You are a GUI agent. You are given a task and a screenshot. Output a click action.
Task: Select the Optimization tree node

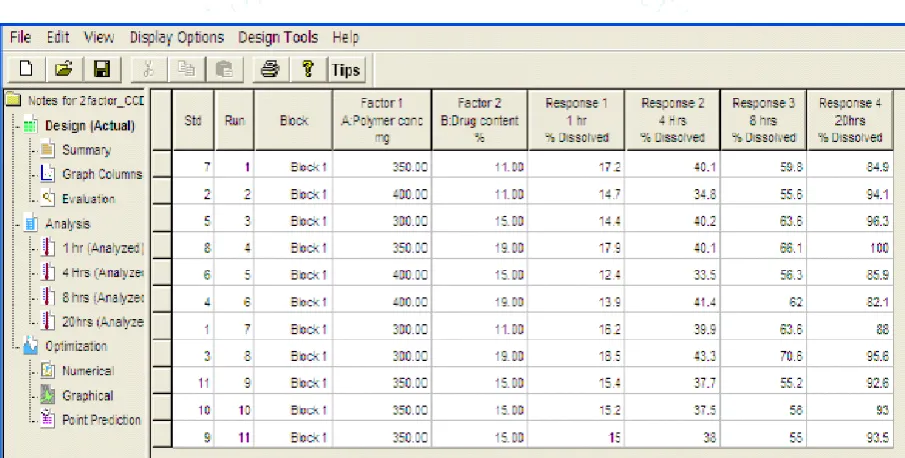point(76,346)
